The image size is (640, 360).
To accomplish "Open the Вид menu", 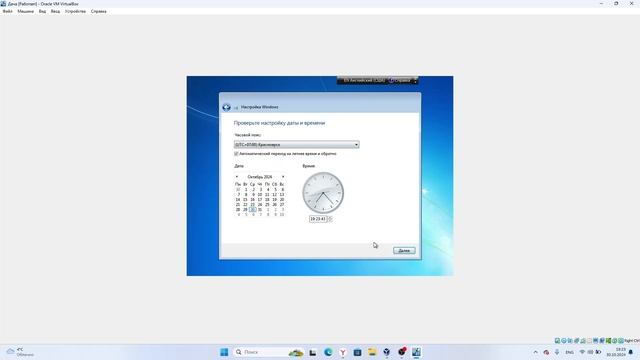I will point(42,11).
